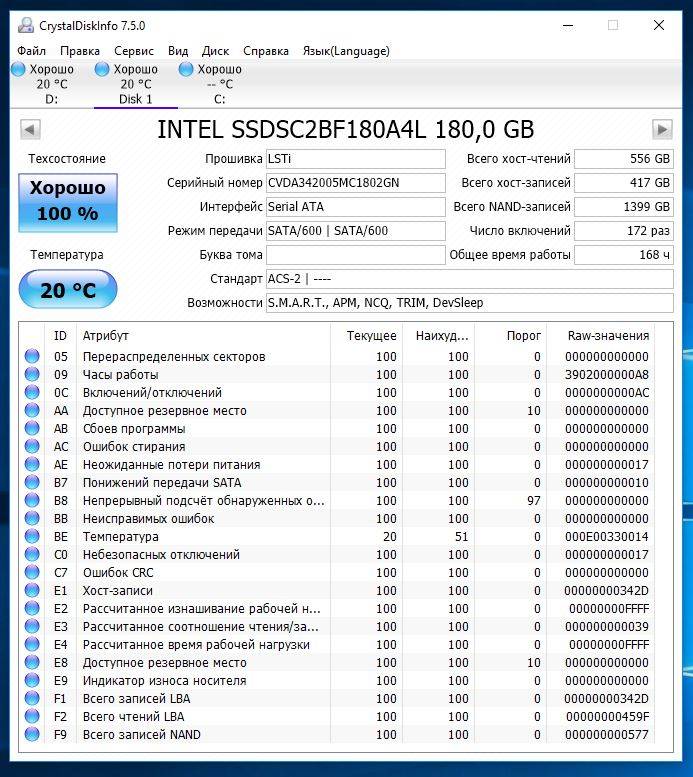
Task: Click the 1399 GB NAND writes value
Action: tap(624, 207)
